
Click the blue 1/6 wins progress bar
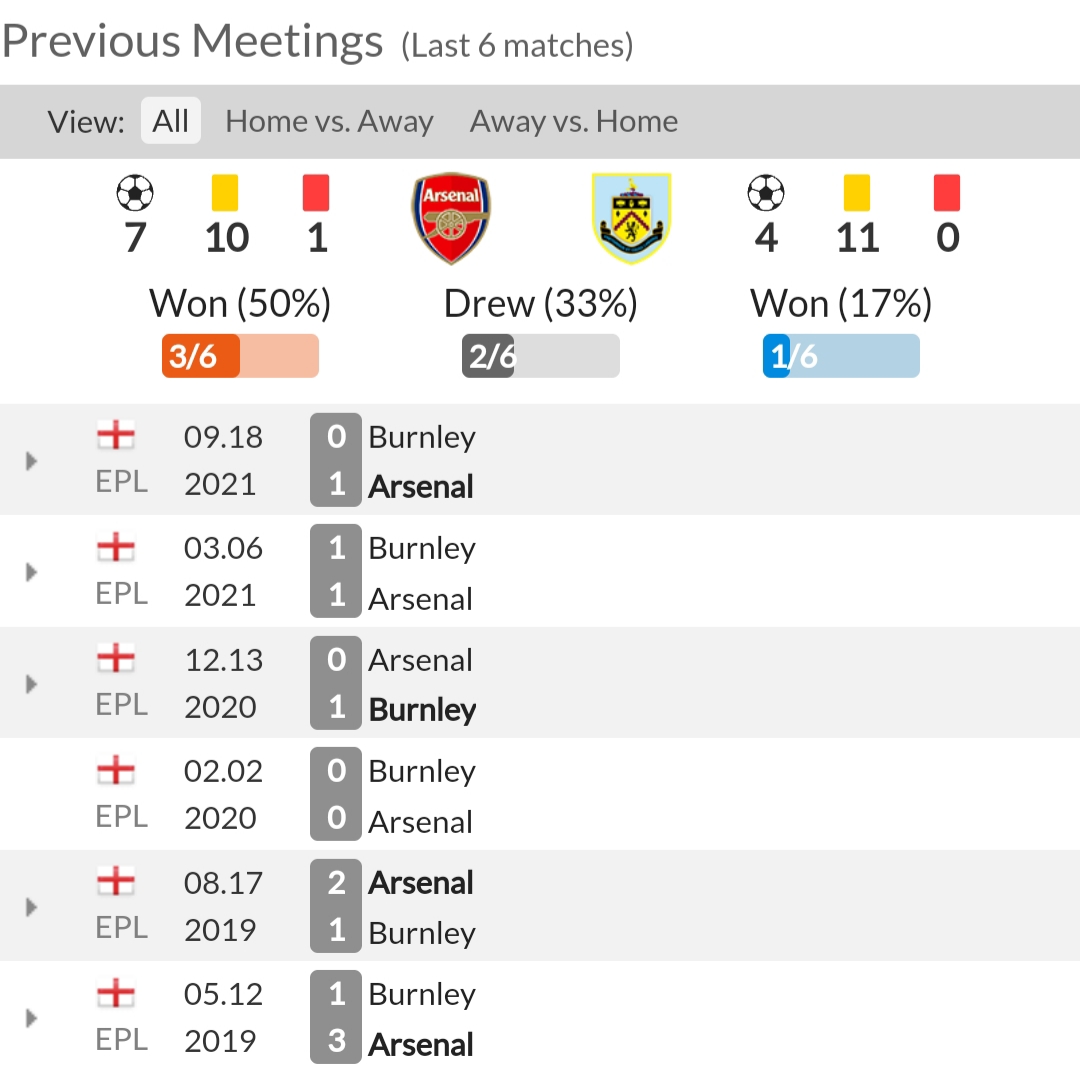841,356
